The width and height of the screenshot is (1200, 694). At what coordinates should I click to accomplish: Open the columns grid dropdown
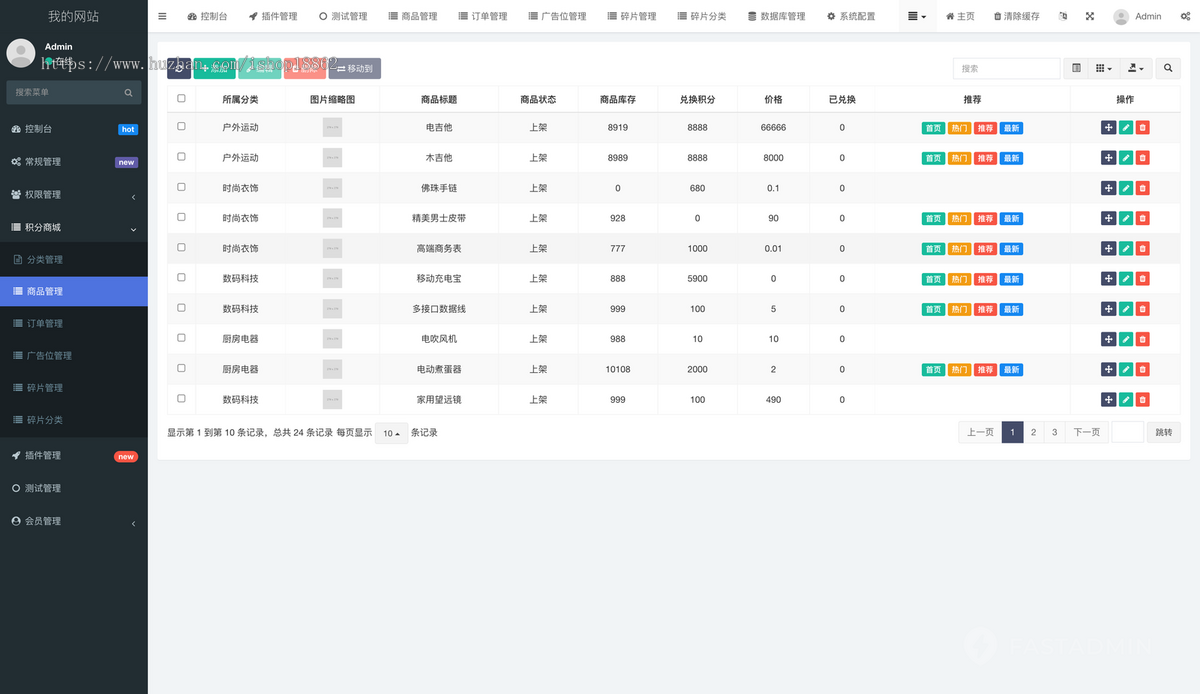pos(1103,69)
